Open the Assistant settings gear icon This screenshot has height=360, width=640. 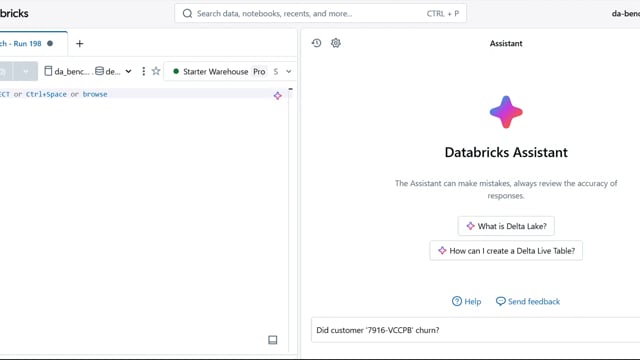336,43
